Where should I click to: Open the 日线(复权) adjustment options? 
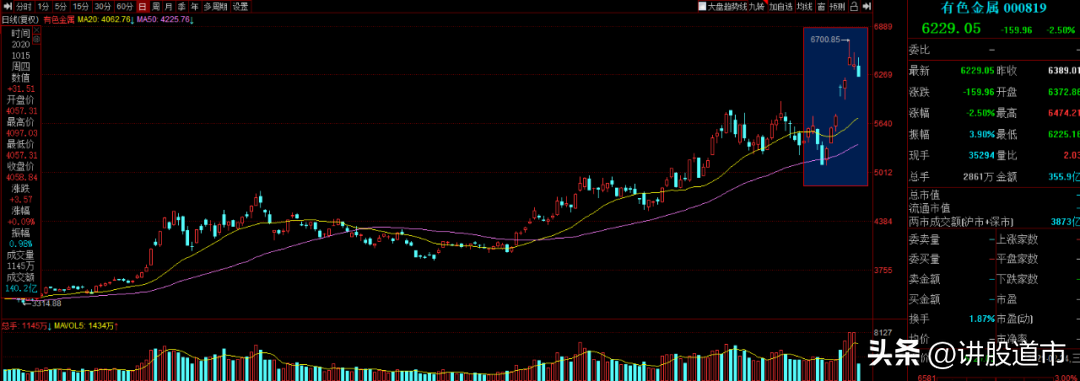(x=20, y=20)
